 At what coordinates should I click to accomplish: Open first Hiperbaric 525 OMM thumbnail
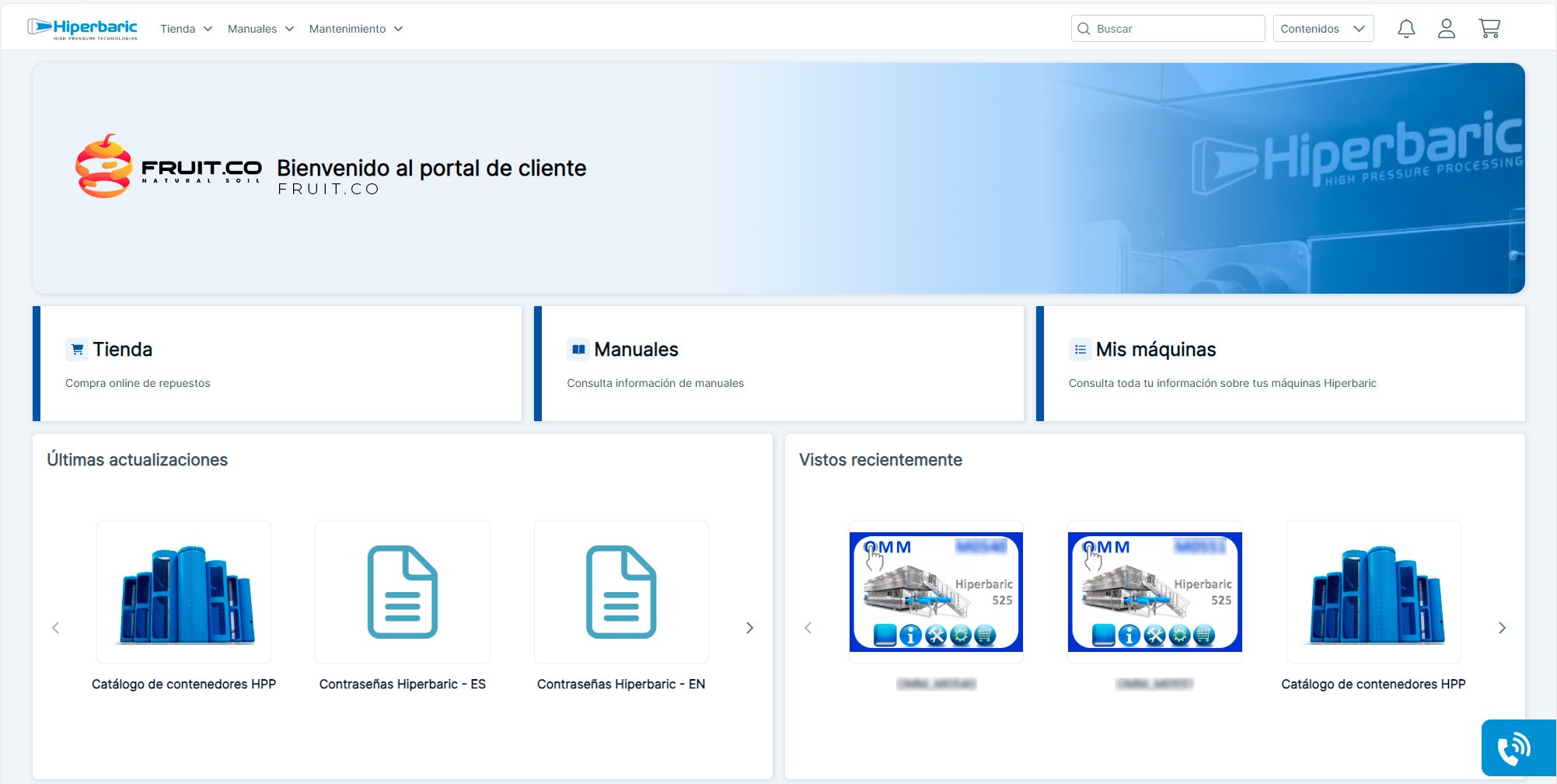pyautogui.click(x=936, y=592)
